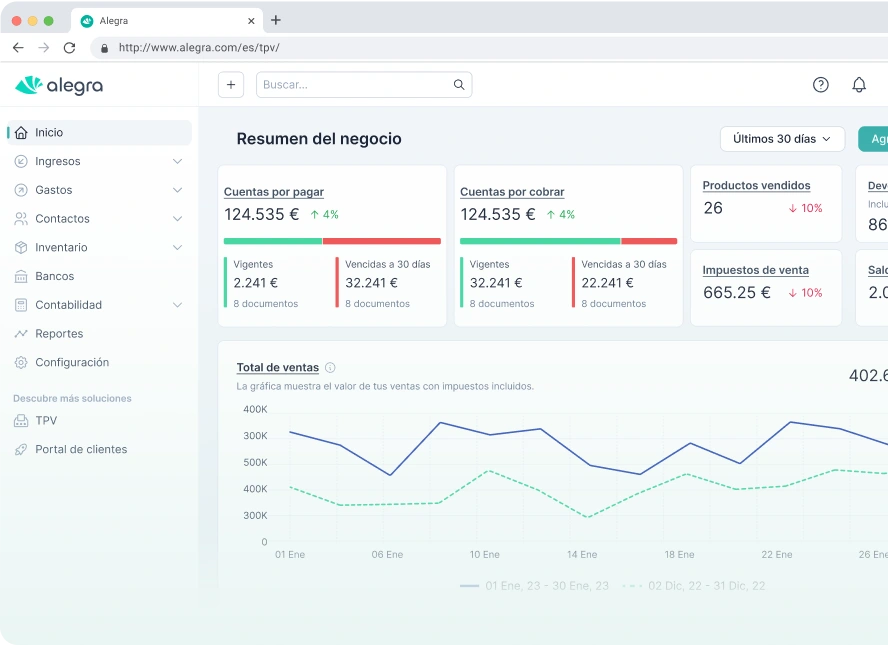Expand the Inventario section
The width and height of the screenshot is (888, 645).
[x=178, y=247]
